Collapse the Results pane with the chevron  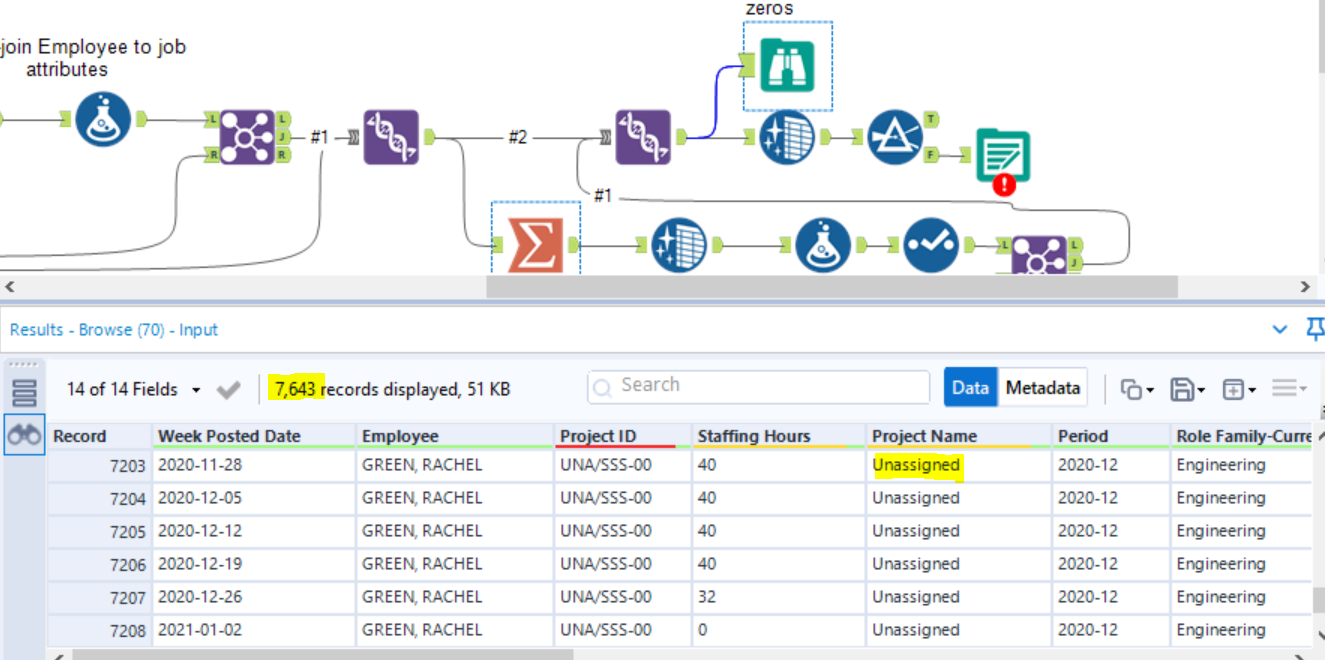[1280, 328]
